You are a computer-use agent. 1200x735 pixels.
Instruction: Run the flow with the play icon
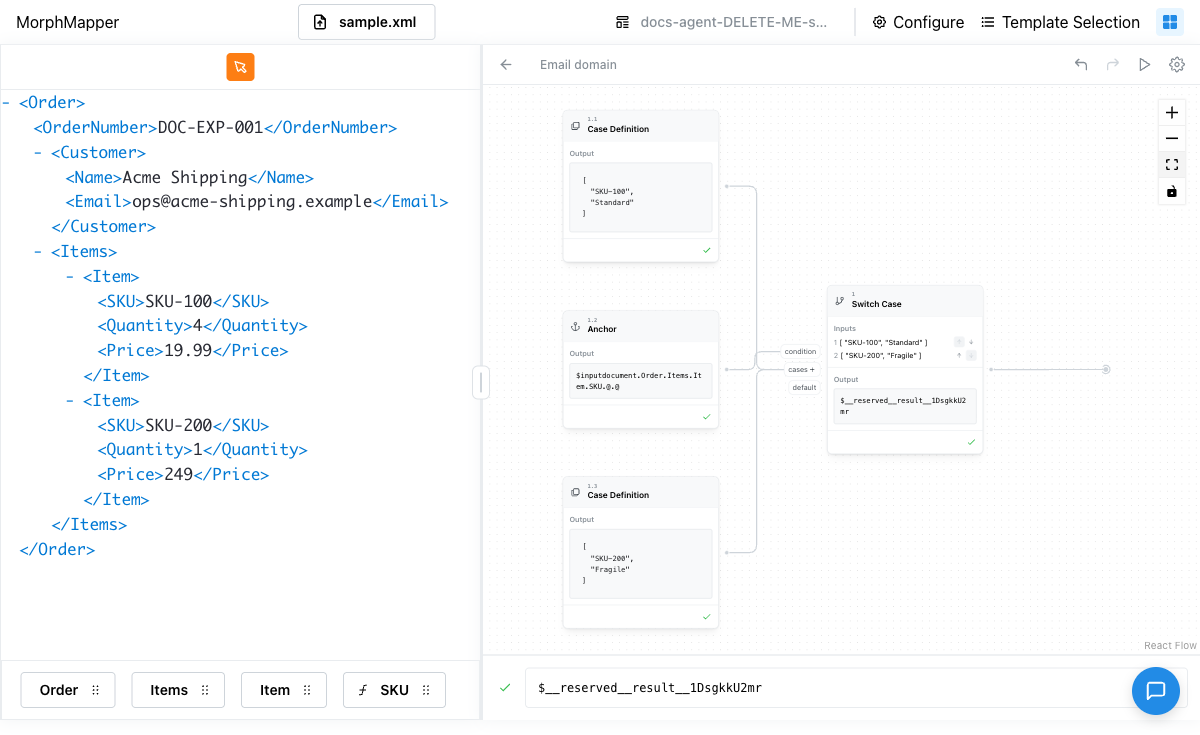(1144, 65)
